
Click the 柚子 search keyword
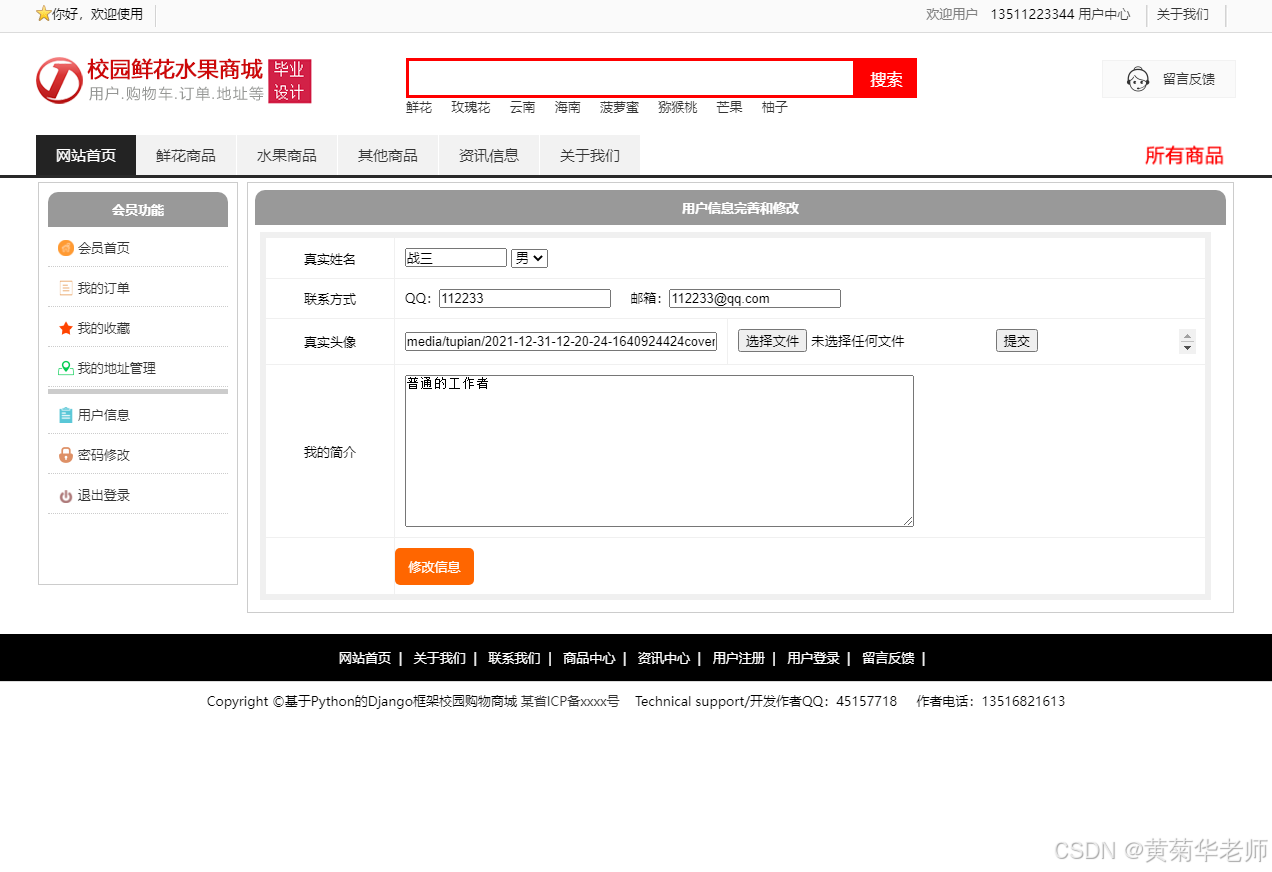pyautogui.click(x=775, y=107)
